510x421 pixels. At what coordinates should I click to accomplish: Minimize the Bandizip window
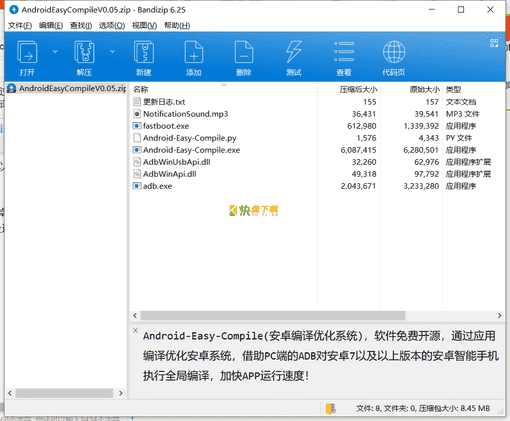(432, 10)
